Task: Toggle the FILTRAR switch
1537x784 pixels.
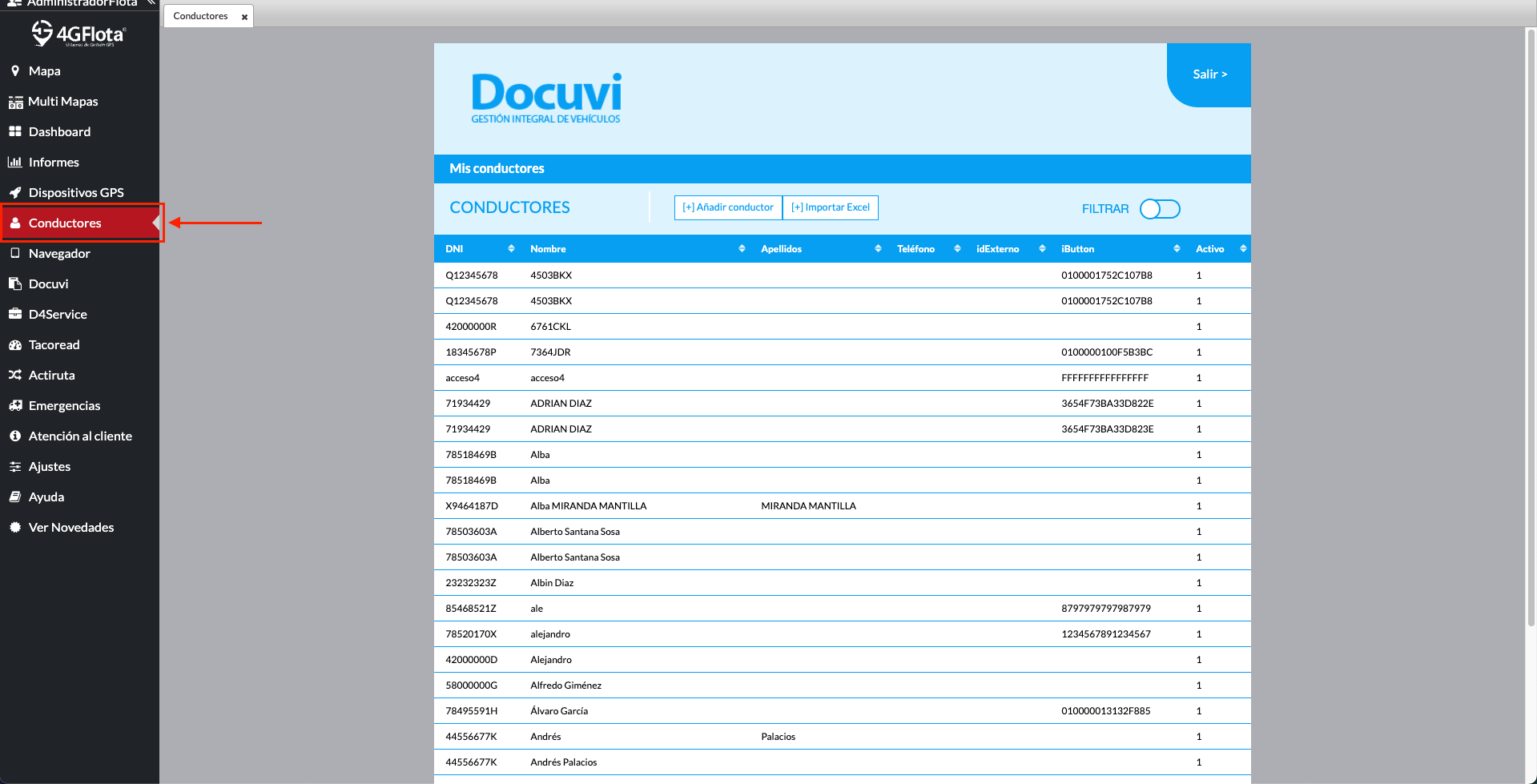Action: tap(1160, 209)
